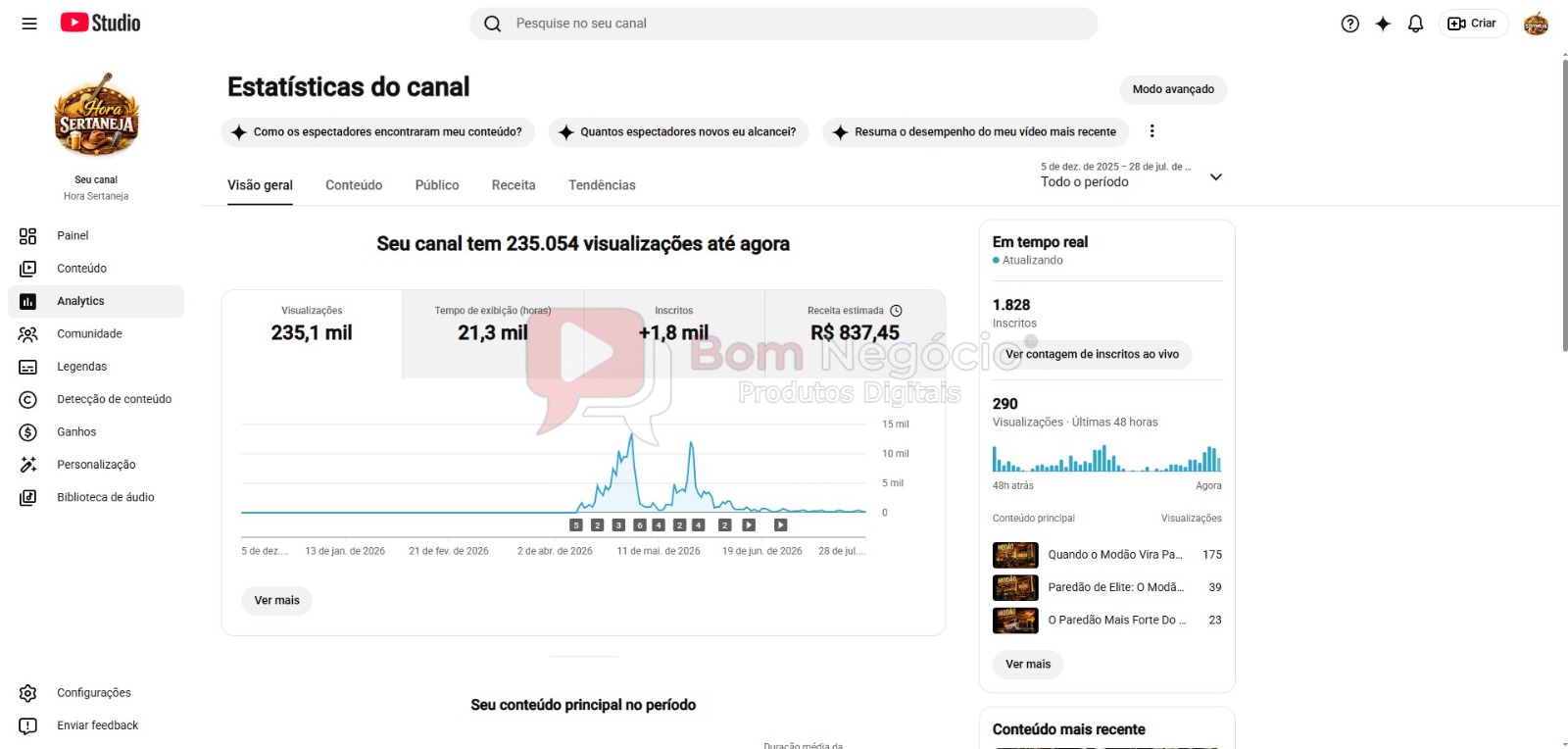Open the hamburger navigation menu
Image resolution: width=1568 pixels, height=749 pixels.
[x=29, y=24]
